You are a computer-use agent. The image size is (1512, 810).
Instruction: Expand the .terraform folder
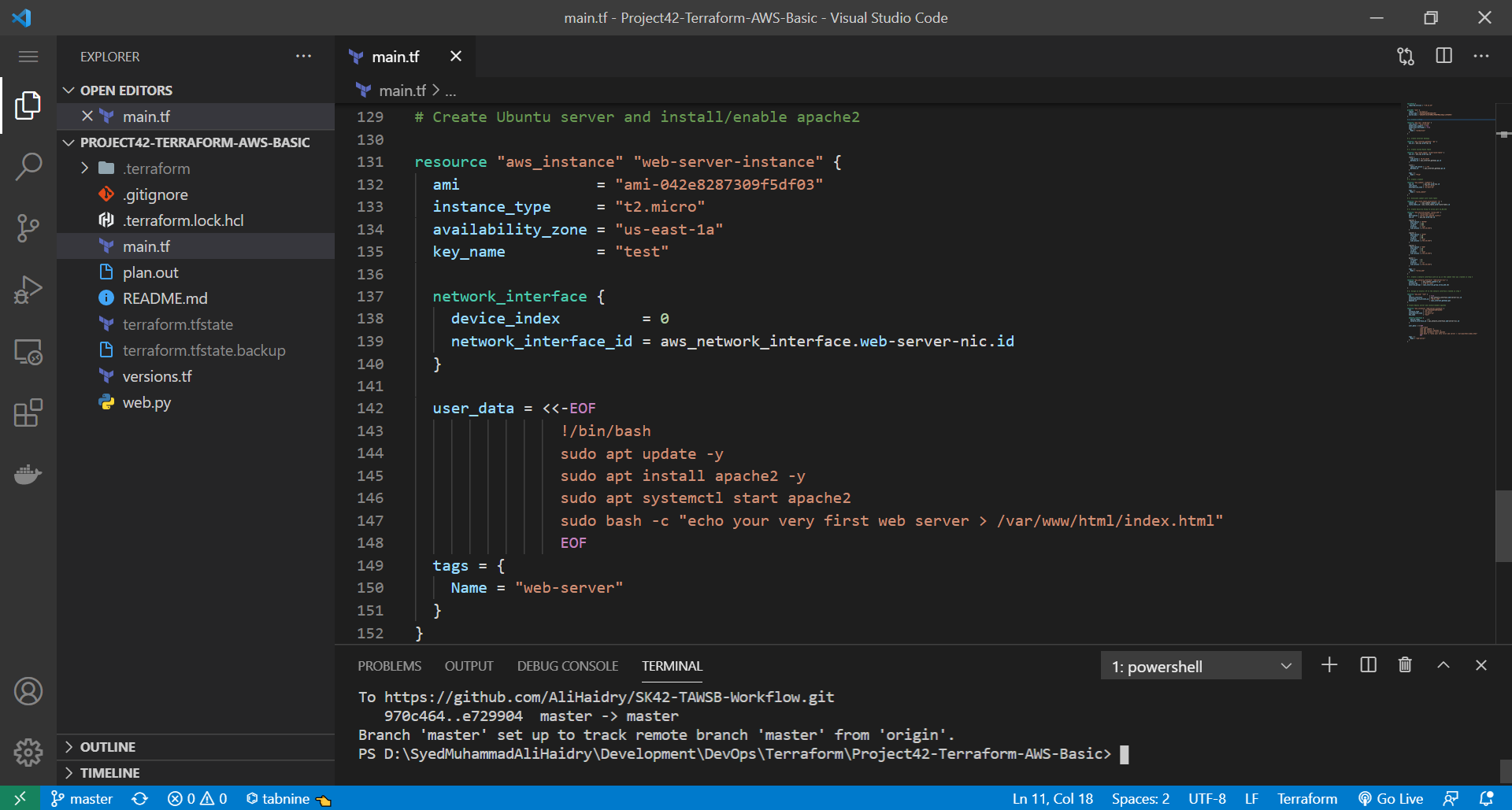(x=195, y=168)
